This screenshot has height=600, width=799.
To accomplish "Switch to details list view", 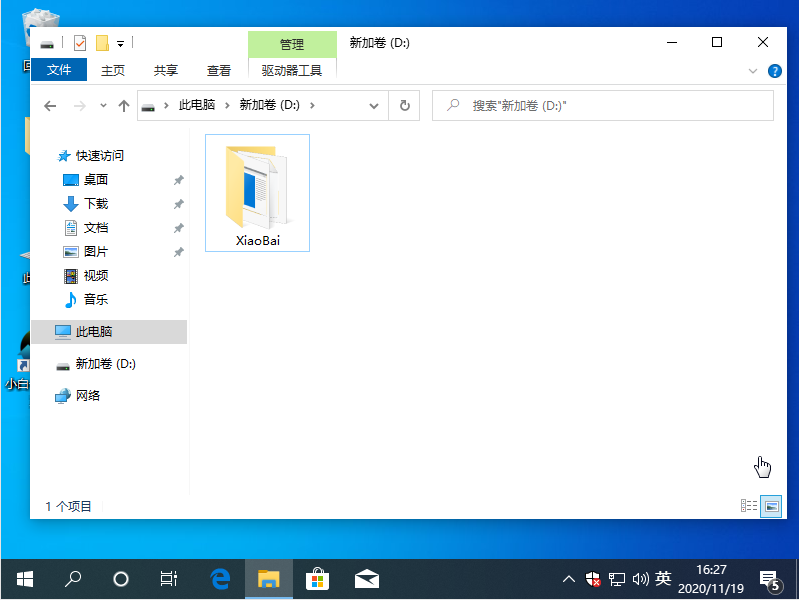I will point(749,506).
